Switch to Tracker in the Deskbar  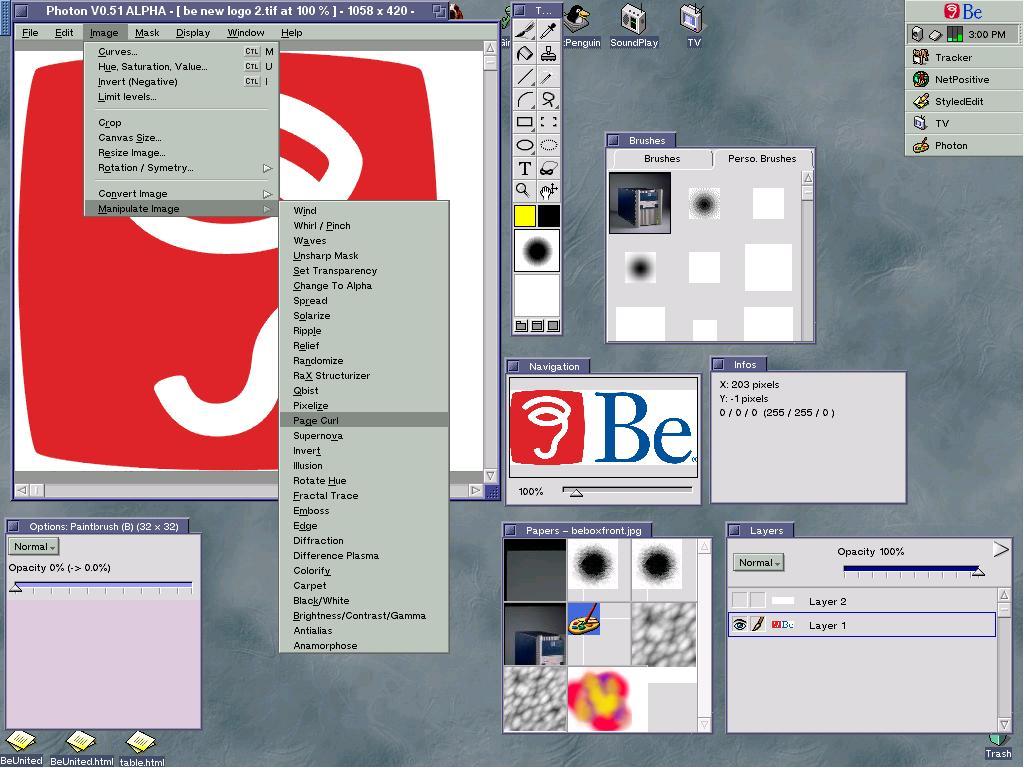click(963, 57)
